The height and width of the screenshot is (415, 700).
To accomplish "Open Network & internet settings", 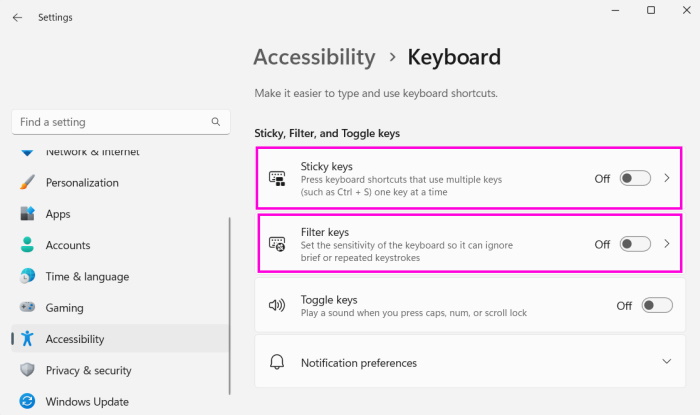I will tap(92, 152).
